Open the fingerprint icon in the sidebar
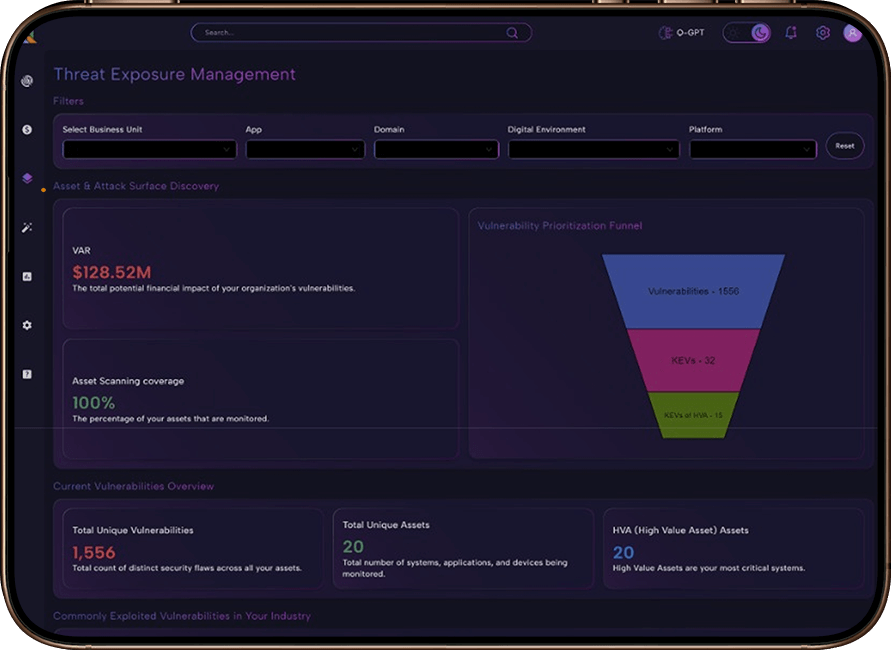 pos(27,81)
